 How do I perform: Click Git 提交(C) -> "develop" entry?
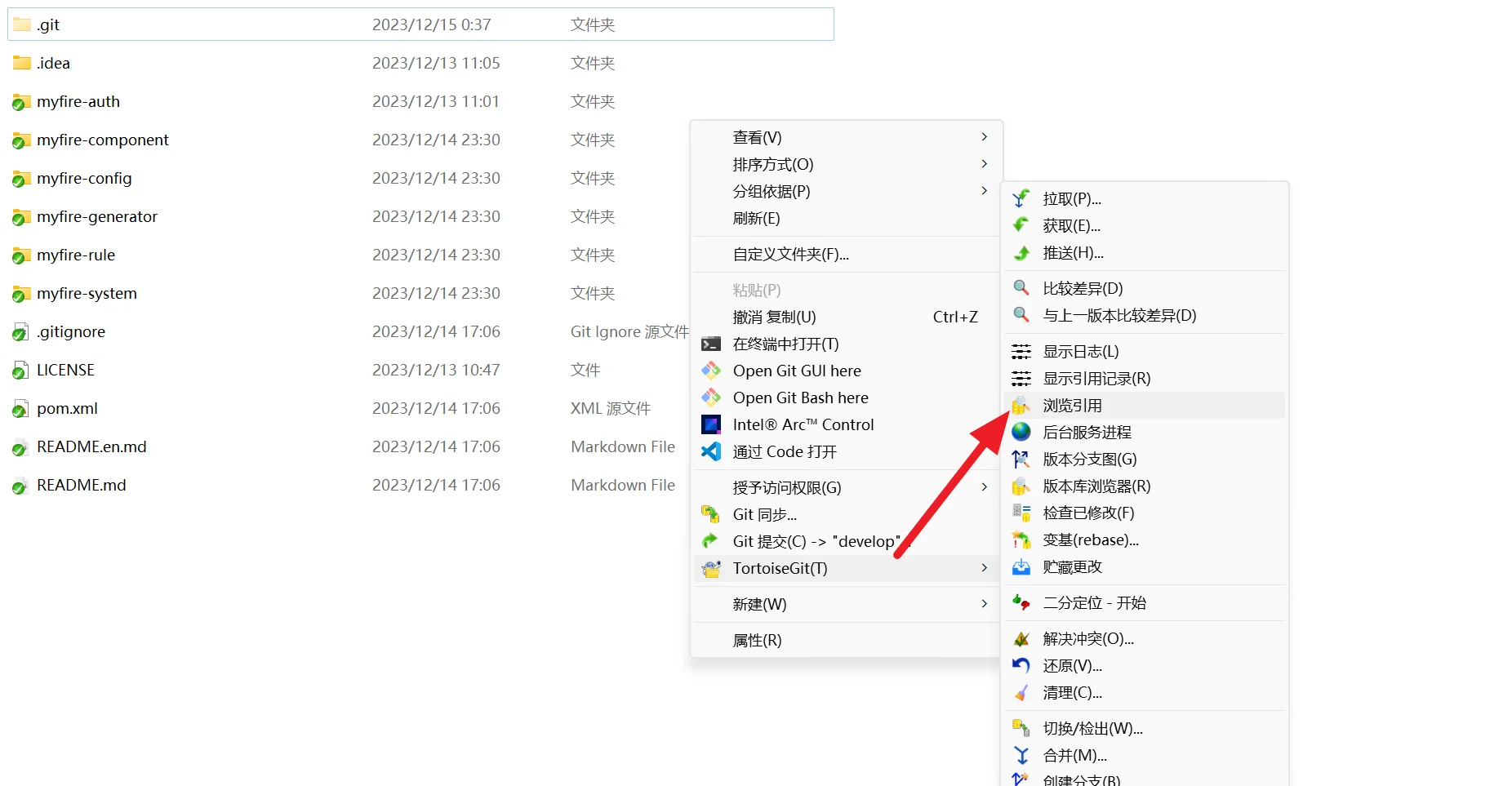816,541
